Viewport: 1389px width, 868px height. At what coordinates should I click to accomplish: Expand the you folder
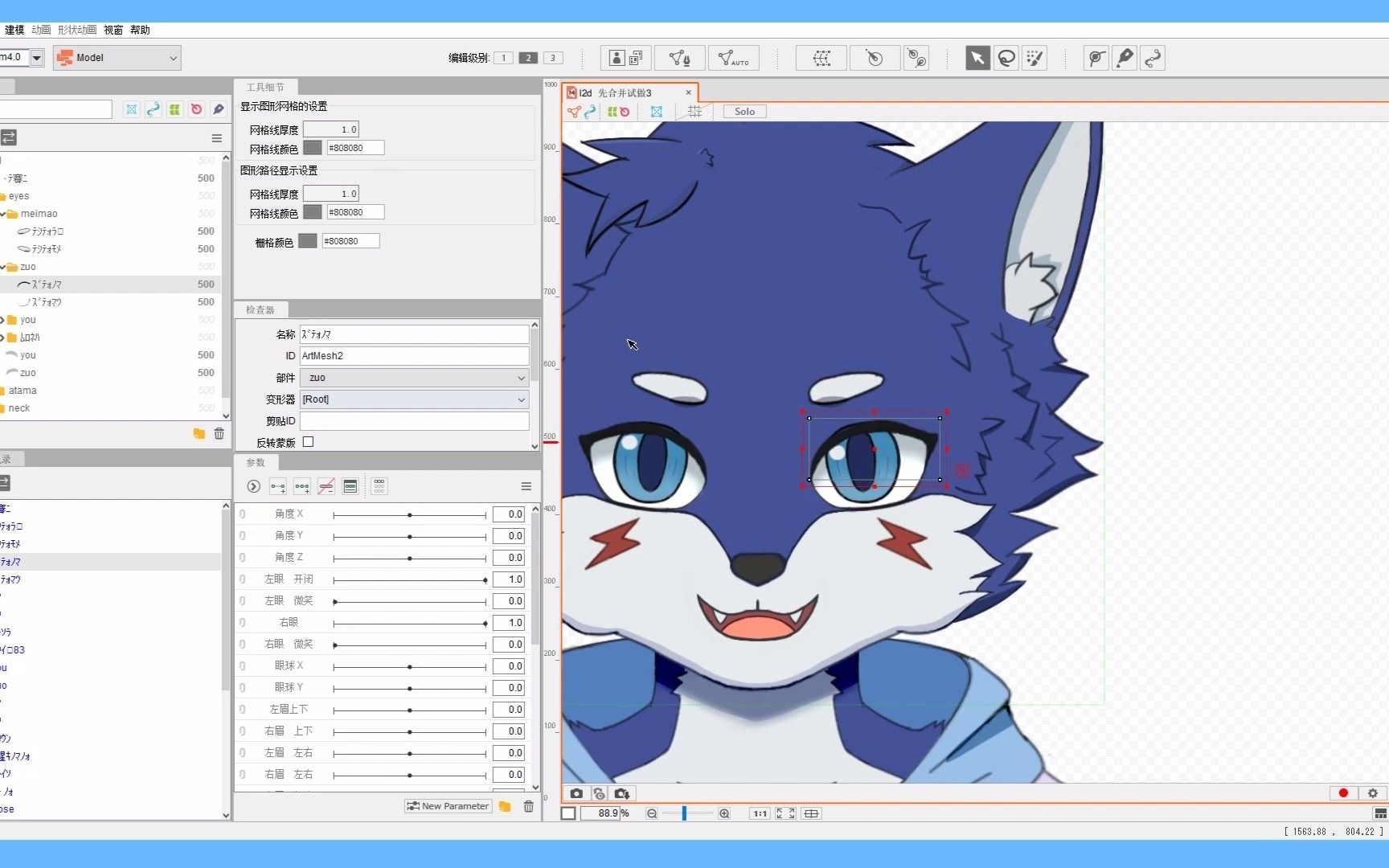click(x=3, y=320)
